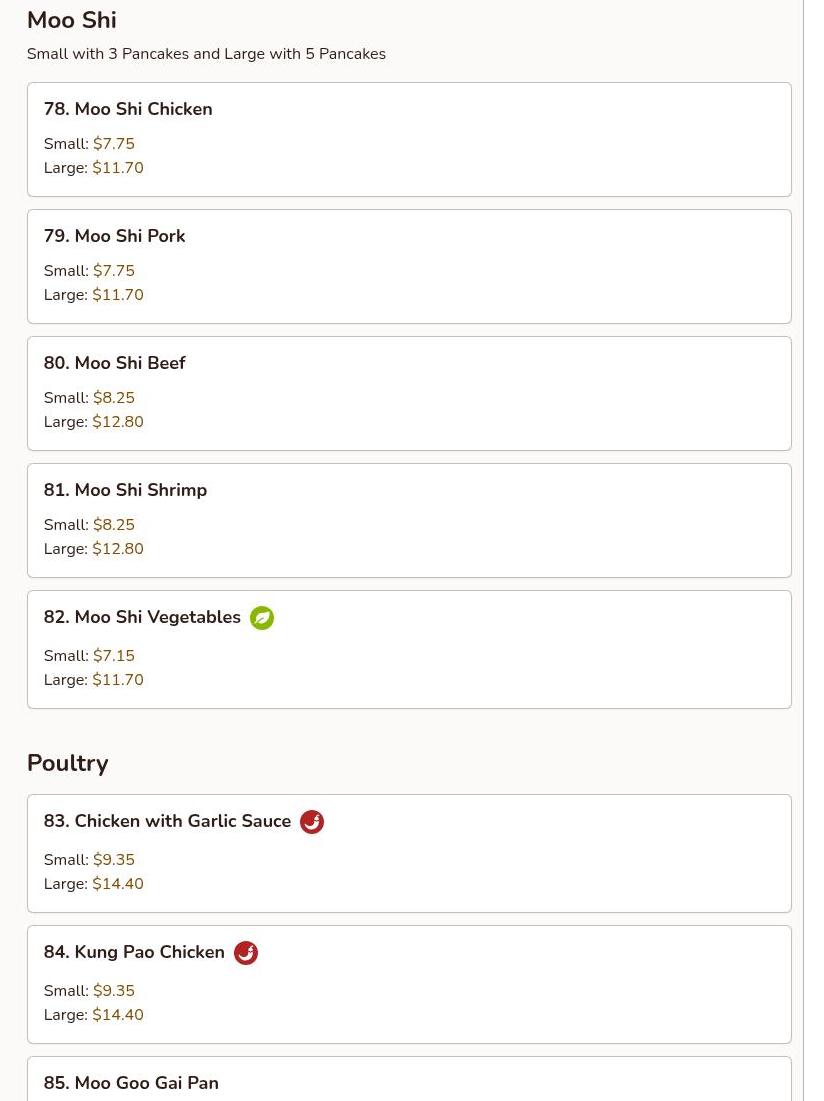This screenshot has height=1101, width=824.
Task: Click the vegetarian leaf icon on Moo Shi Vegetables
Action: [x=262, y=618]
